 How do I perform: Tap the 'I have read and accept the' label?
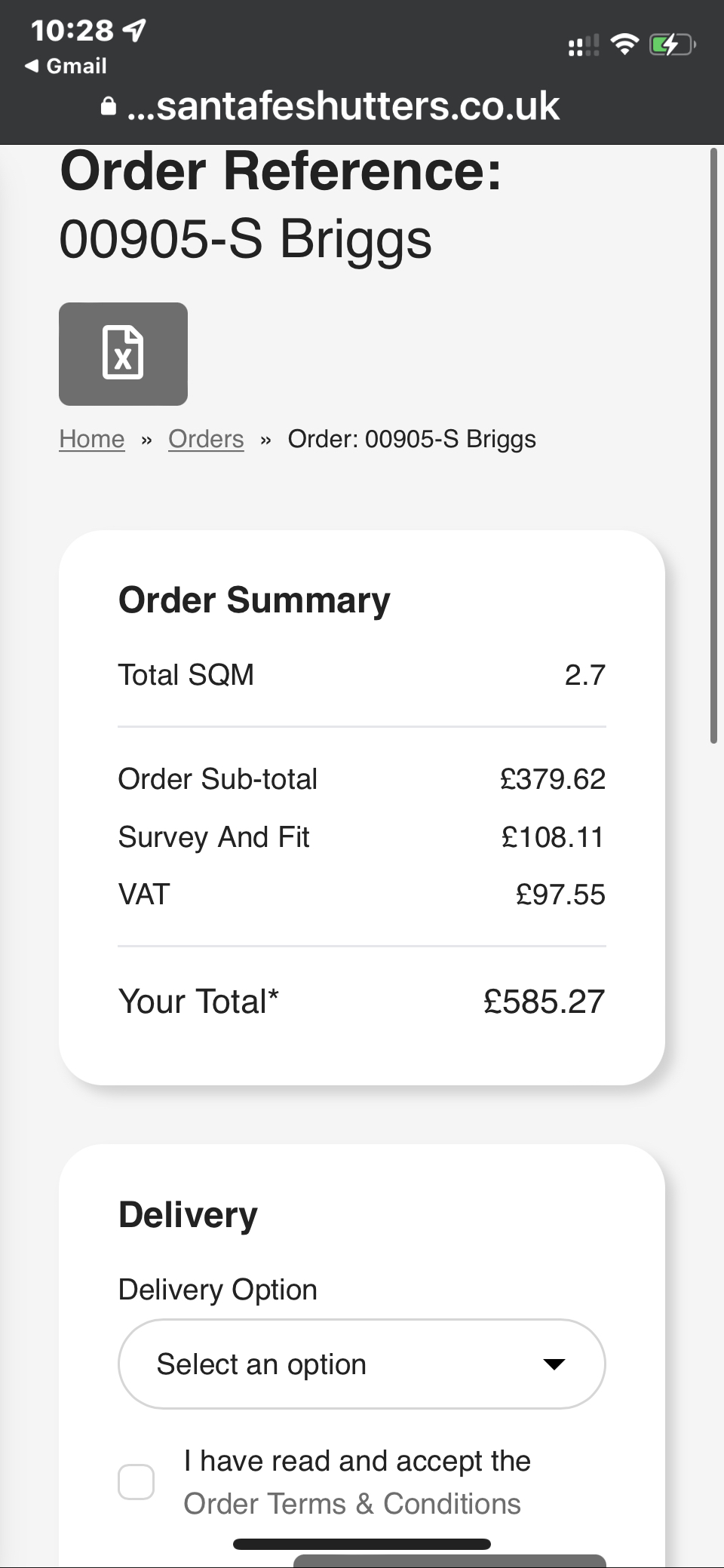point(357,1461)
